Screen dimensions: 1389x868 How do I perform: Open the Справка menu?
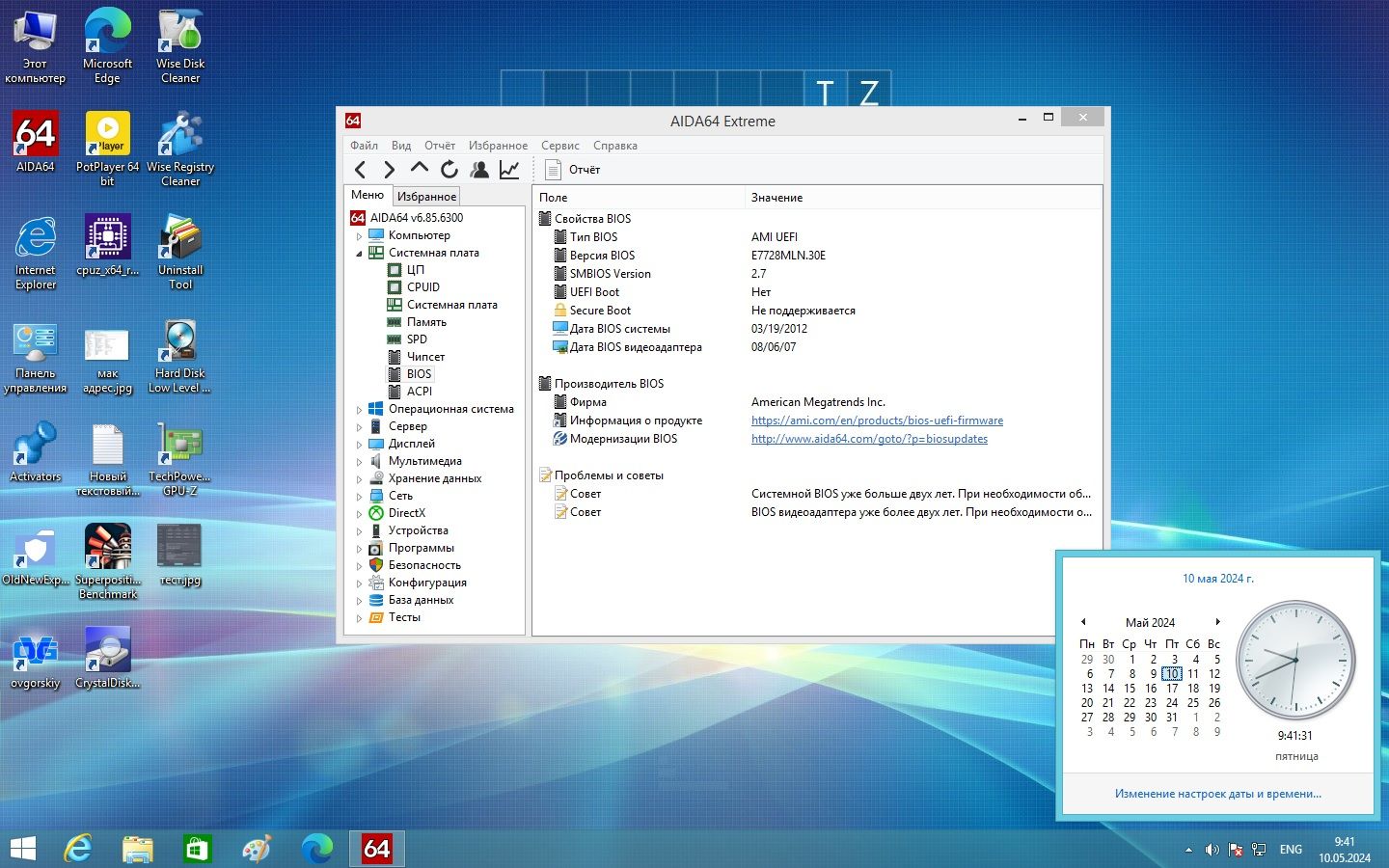click(615, 146)
